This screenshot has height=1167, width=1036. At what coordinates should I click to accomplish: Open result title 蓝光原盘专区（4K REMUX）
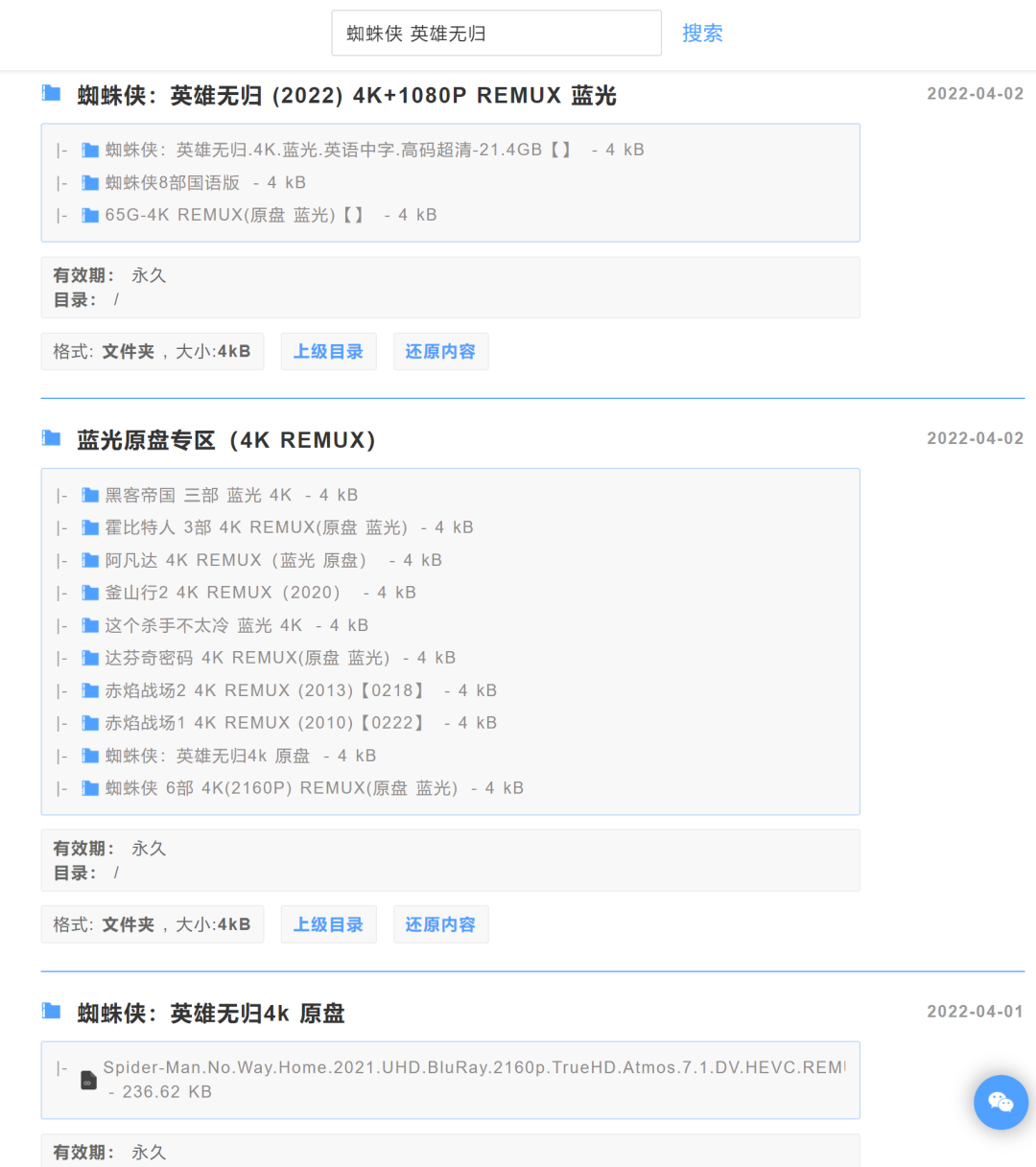[226, 440]
